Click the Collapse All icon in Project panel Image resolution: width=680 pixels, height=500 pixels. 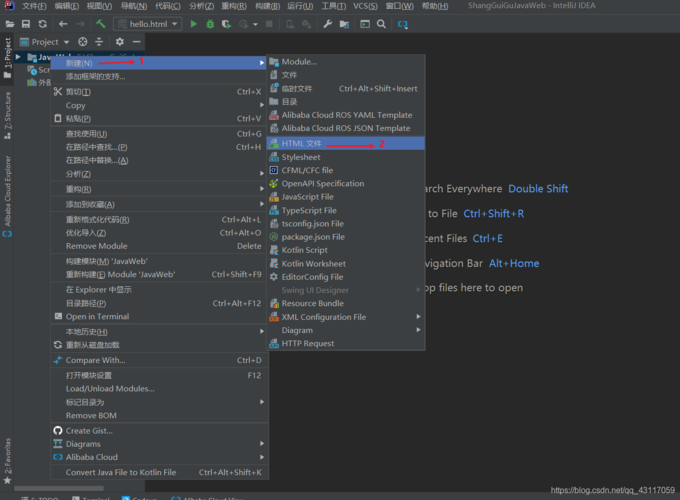[99, 42]
